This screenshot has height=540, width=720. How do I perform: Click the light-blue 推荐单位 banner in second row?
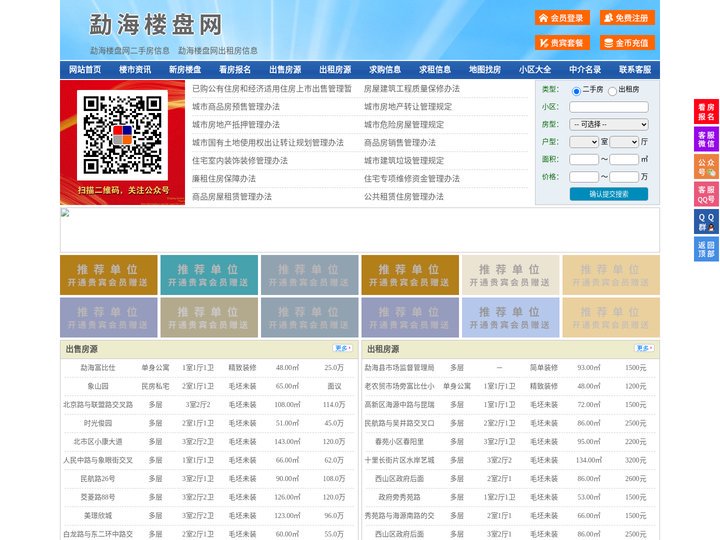(511, 317)
